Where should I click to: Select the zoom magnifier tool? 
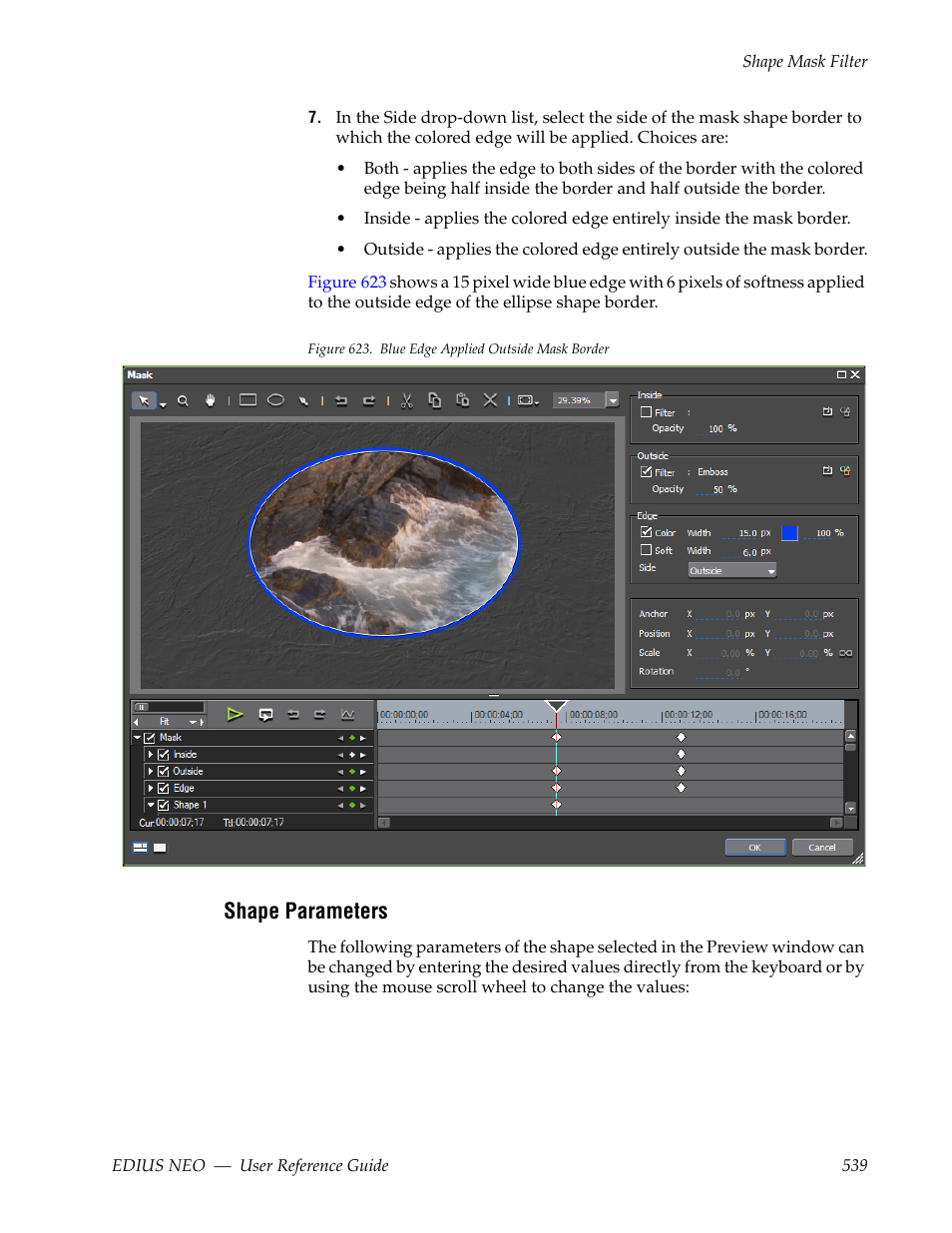point(183,400)
